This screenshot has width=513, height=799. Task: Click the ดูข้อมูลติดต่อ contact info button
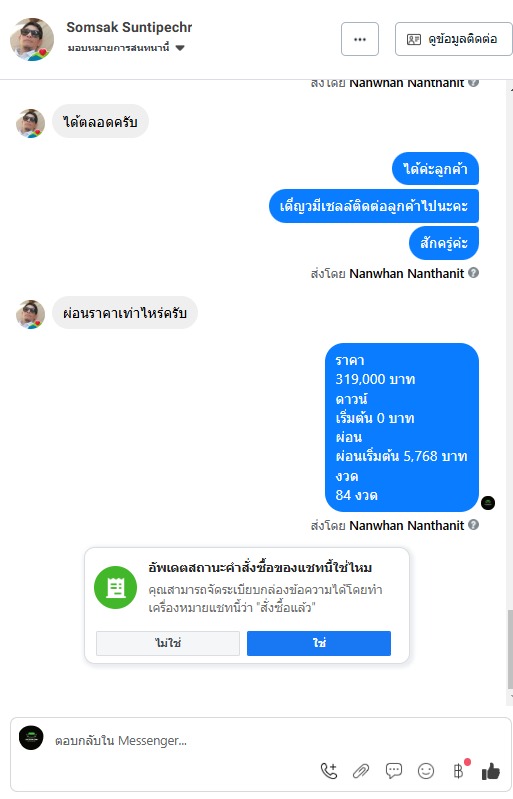click(x=453, y=39)
